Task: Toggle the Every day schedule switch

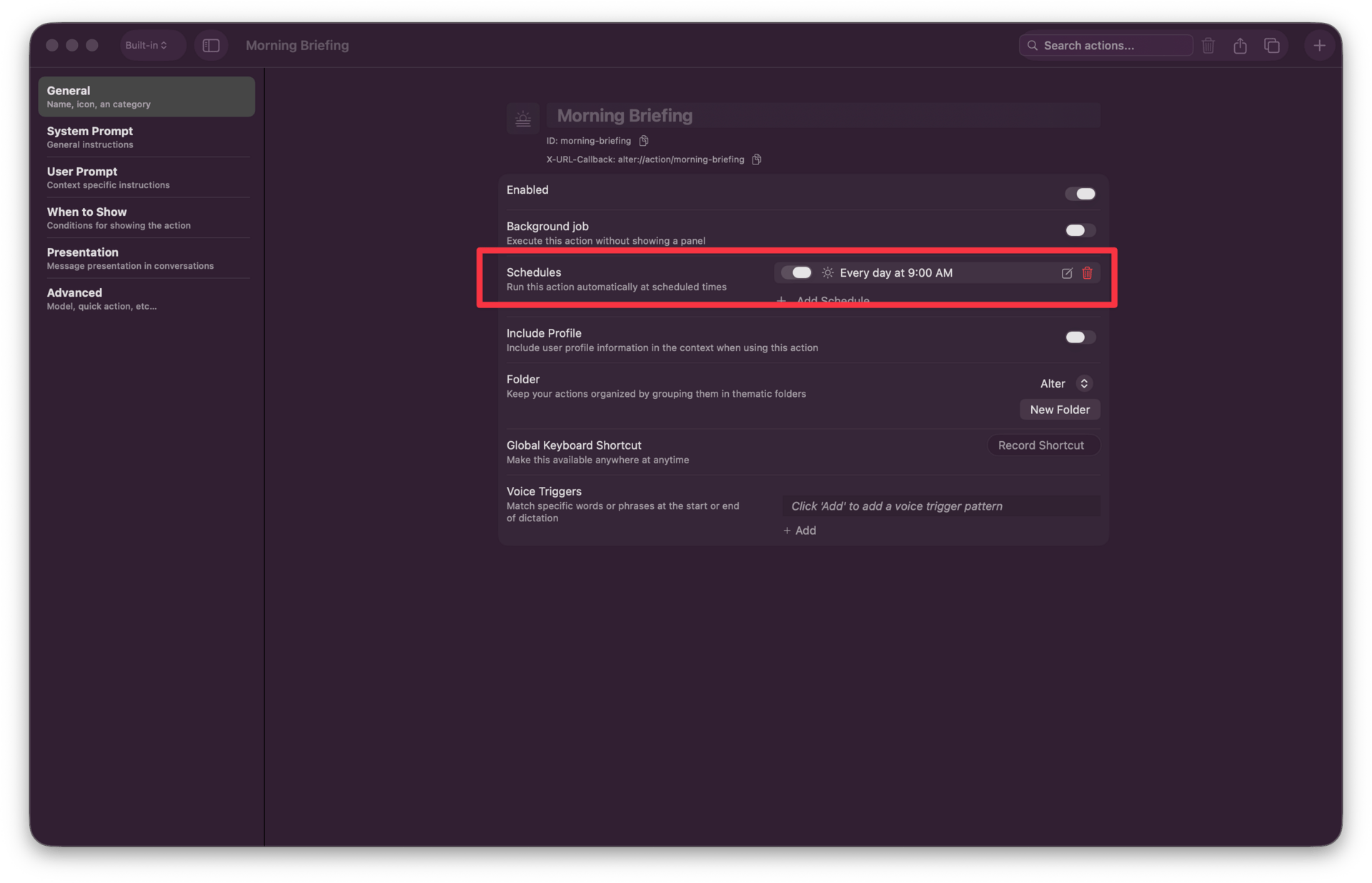Action: (796, 272)
